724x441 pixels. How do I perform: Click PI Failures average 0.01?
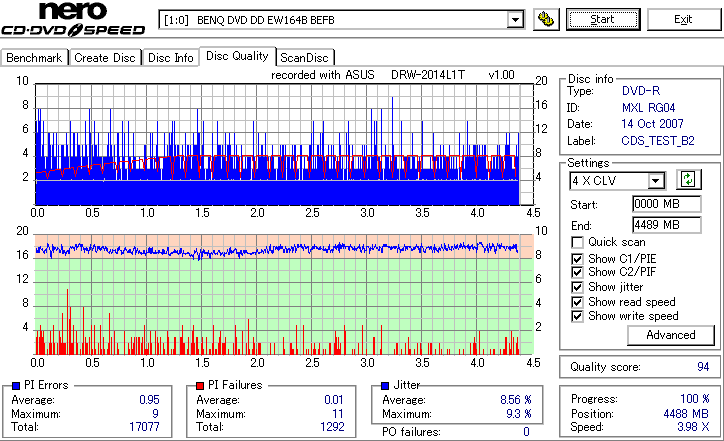tap(334, 399)
